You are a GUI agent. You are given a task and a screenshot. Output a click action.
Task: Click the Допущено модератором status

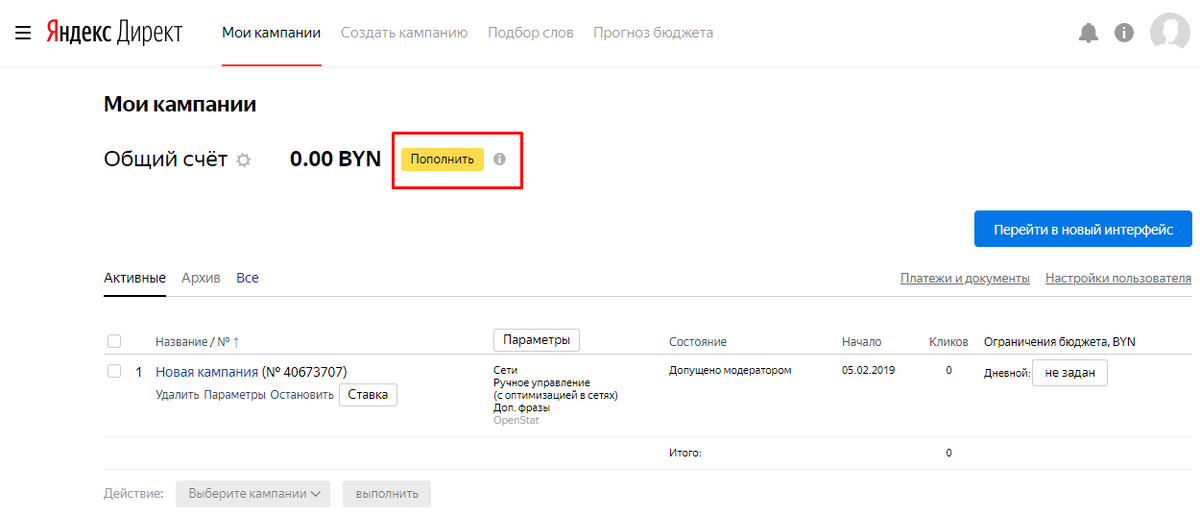coord(730,370)
